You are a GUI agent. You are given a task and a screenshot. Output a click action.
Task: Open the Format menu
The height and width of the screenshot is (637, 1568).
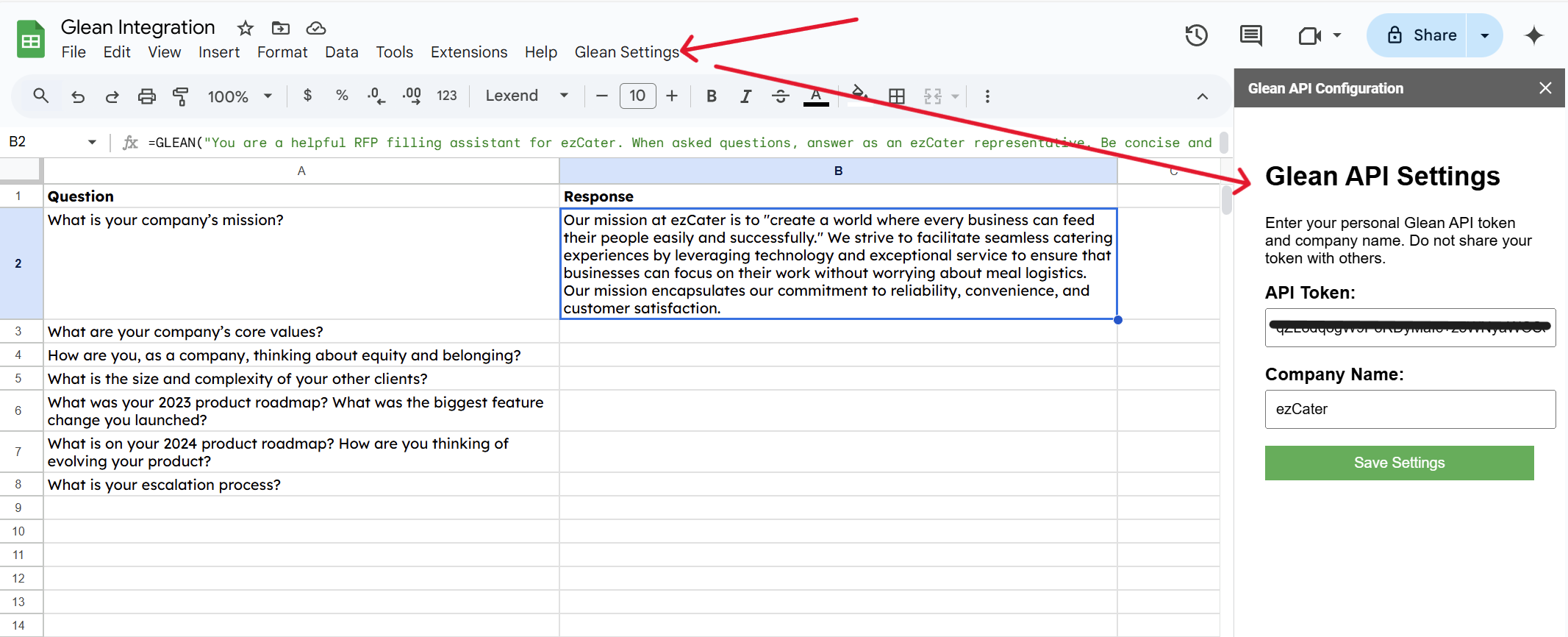coord(282,52)
